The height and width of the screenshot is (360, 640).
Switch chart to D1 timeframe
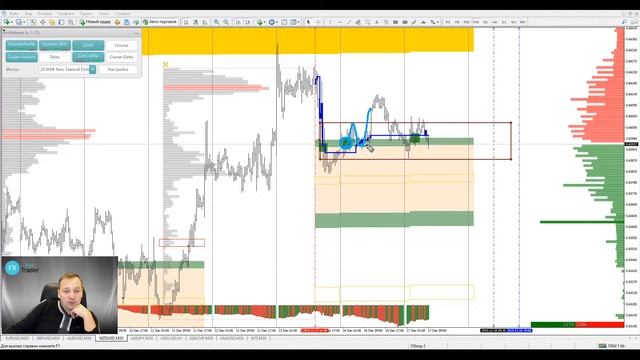tap(504, 22)
